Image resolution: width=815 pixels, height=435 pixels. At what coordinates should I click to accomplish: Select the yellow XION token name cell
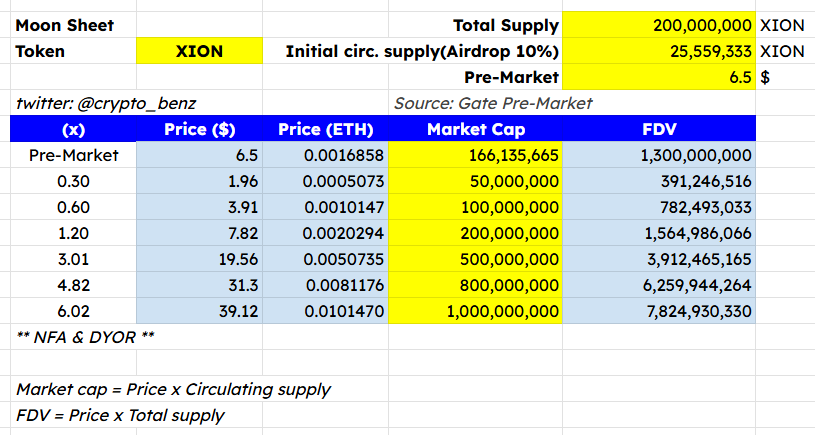pos(200,51)
